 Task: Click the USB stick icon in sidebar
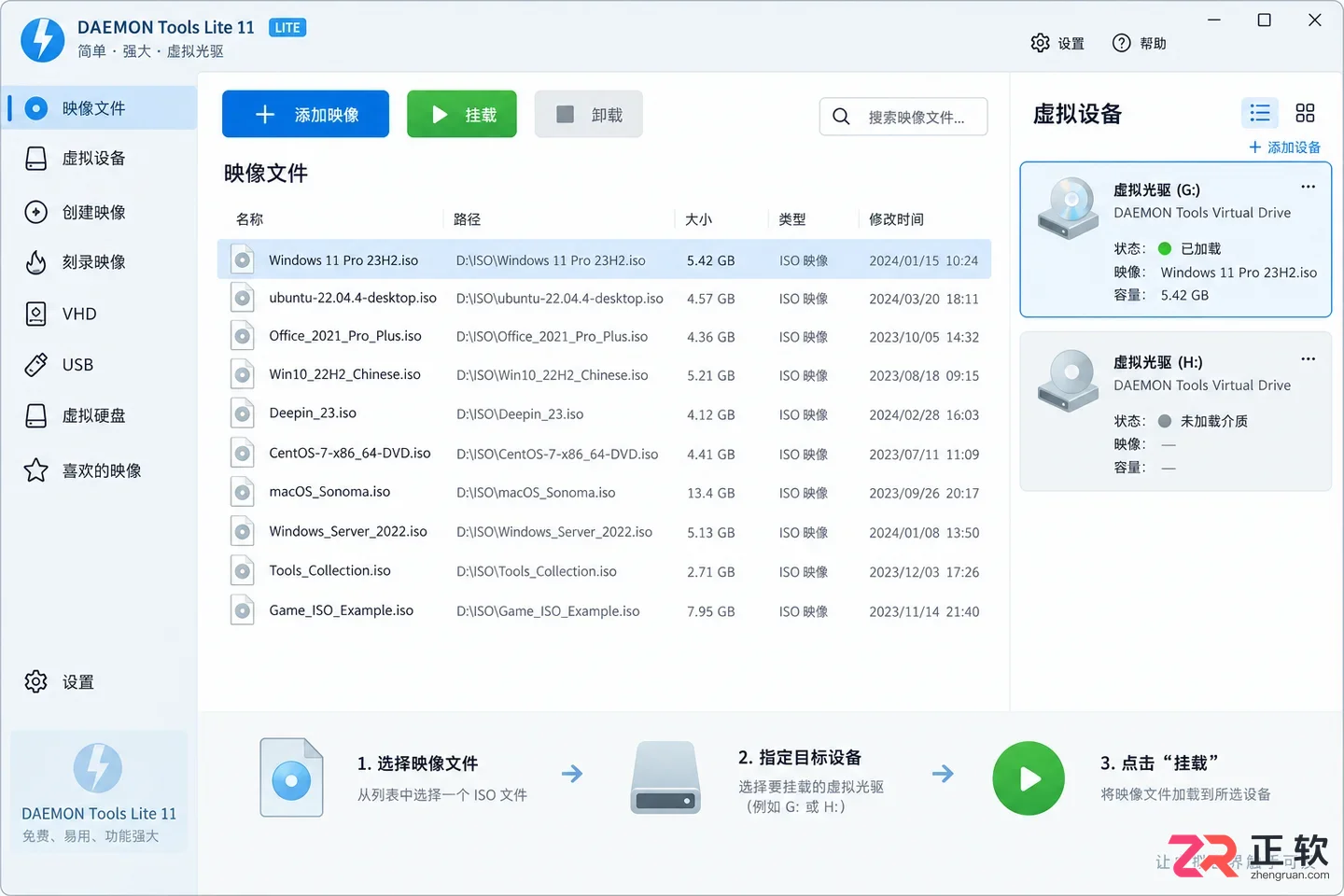[x=36, y=365]
